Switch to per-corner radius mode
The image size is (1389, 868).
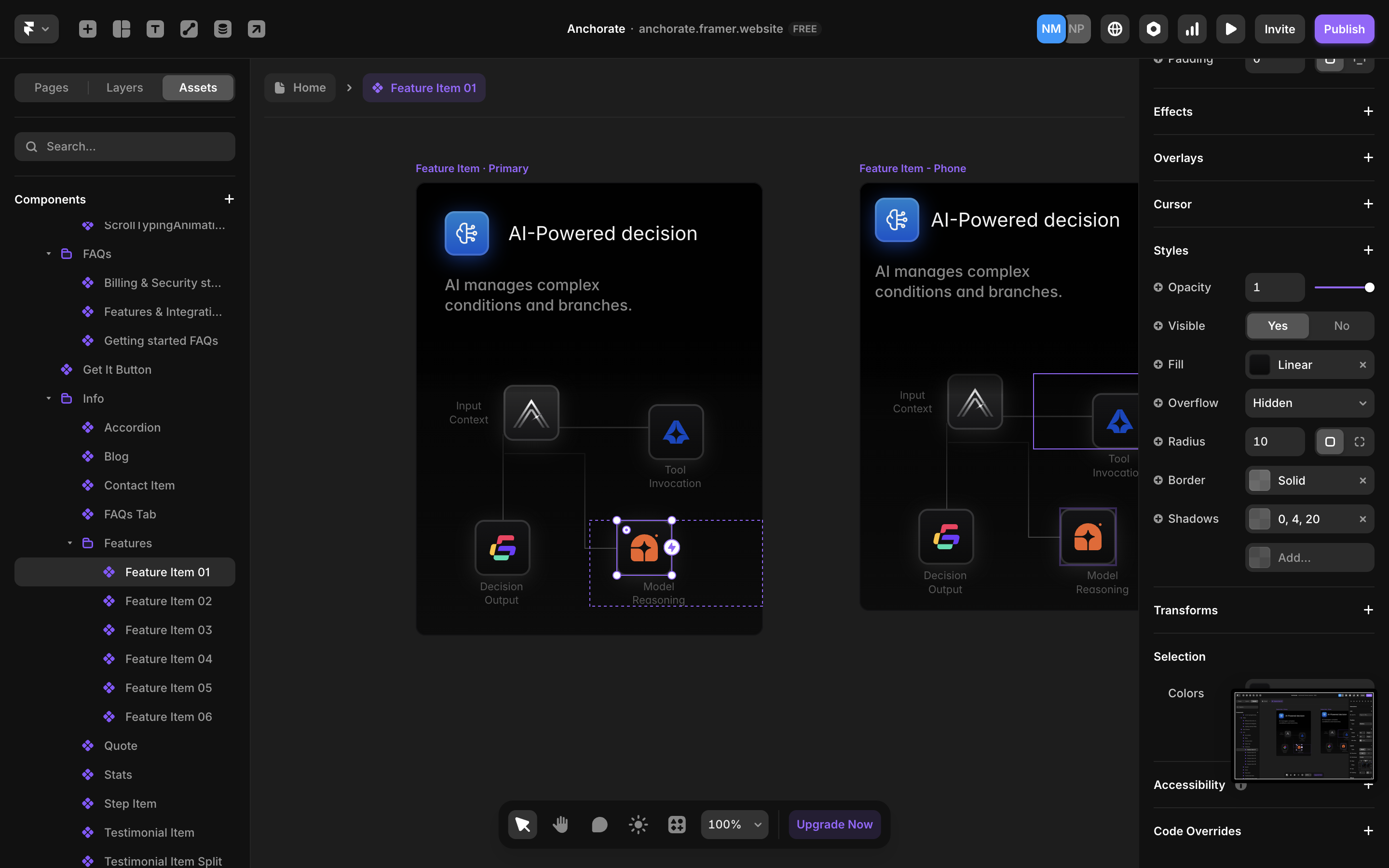[1359, 441]
